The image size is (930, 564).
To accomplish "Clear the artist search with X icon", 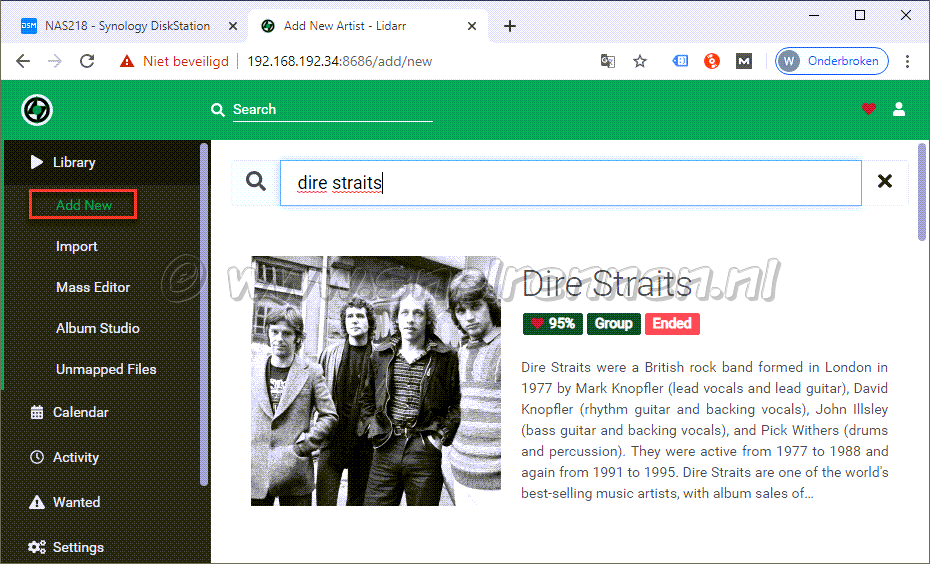I will [885, 181].
